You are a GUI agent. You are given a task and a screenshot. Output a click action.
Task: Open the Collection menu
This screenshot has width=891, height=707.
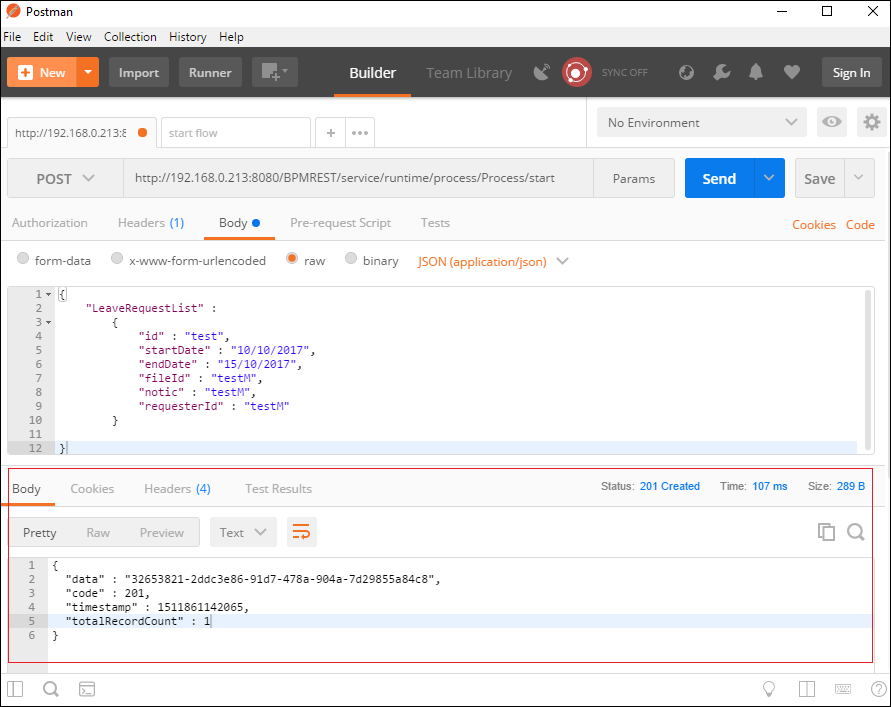(x=130, y=37)
